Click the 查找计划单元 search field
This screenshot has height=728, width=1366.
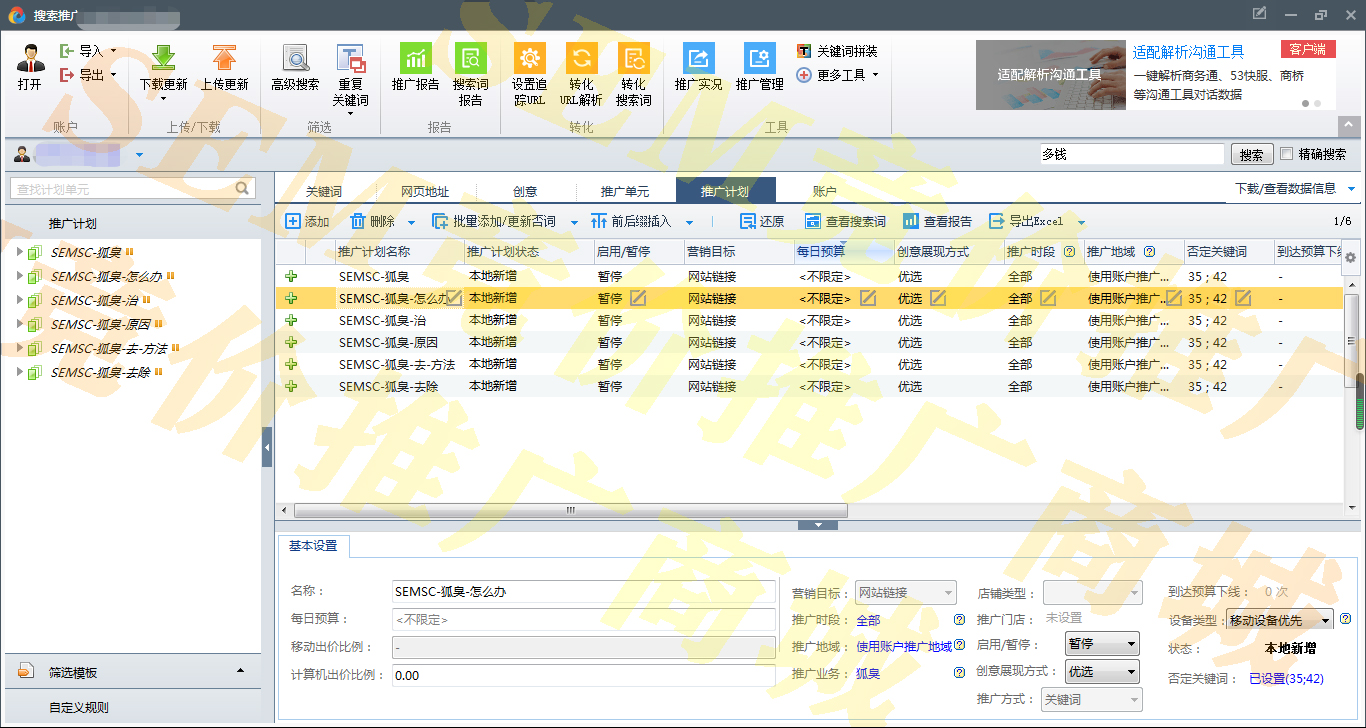[123, 188]
